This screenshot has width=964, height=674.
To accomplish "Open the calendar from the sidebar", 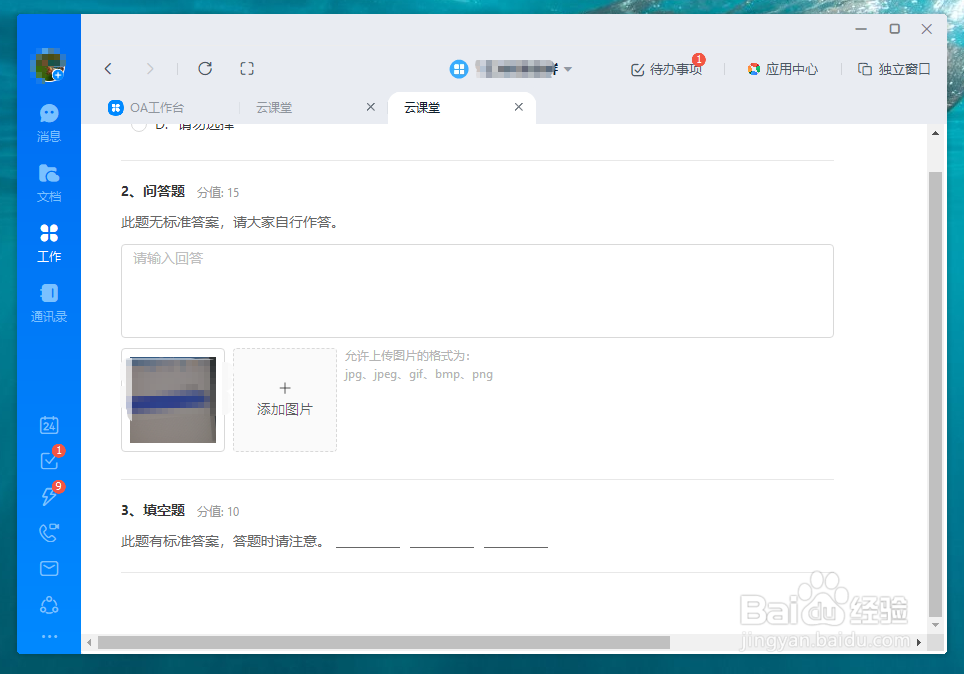I will [x=48, y=425].
